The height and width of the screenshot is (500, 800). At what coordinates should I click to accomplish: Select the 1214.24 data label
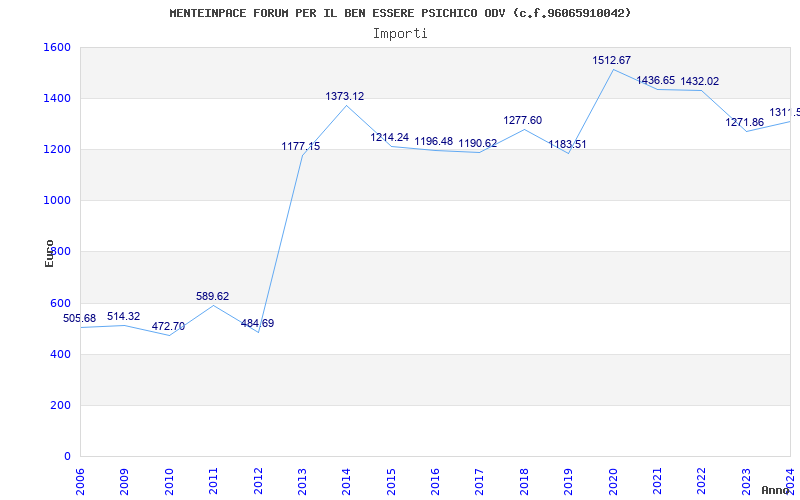point(389,137)
